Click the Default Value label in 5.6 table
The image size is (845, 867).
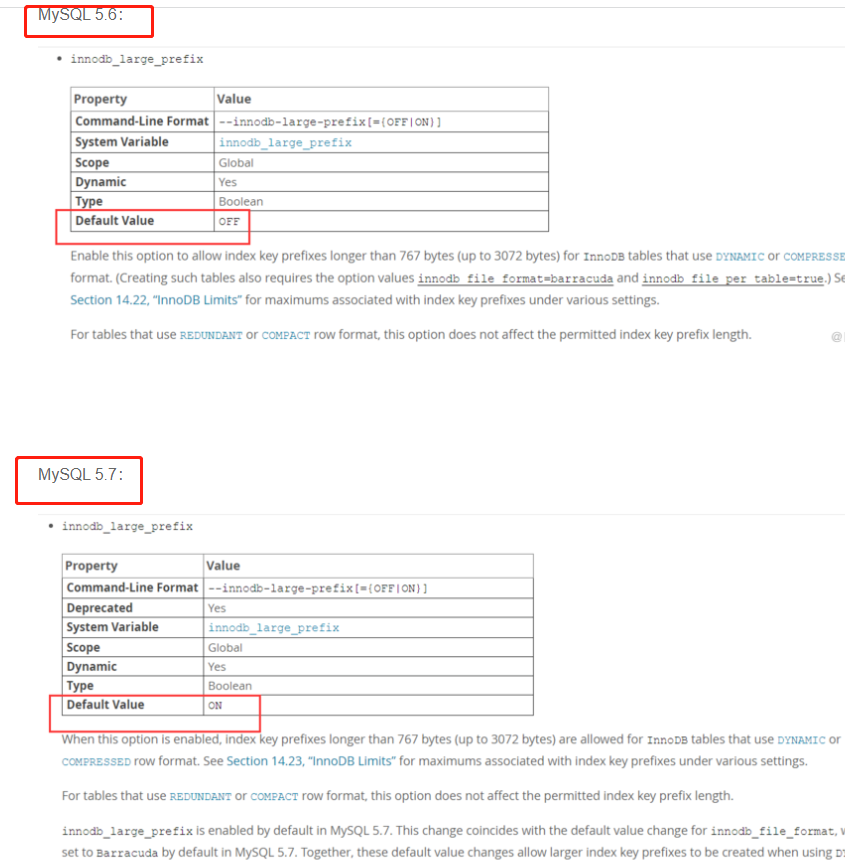pos(114,221)
